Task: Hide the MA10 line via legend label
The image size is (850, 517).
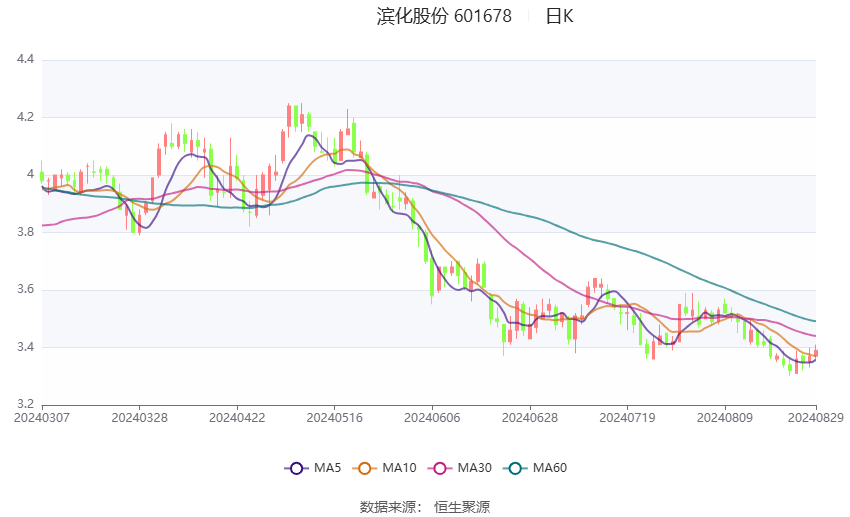Action: [x=399, y=468]
